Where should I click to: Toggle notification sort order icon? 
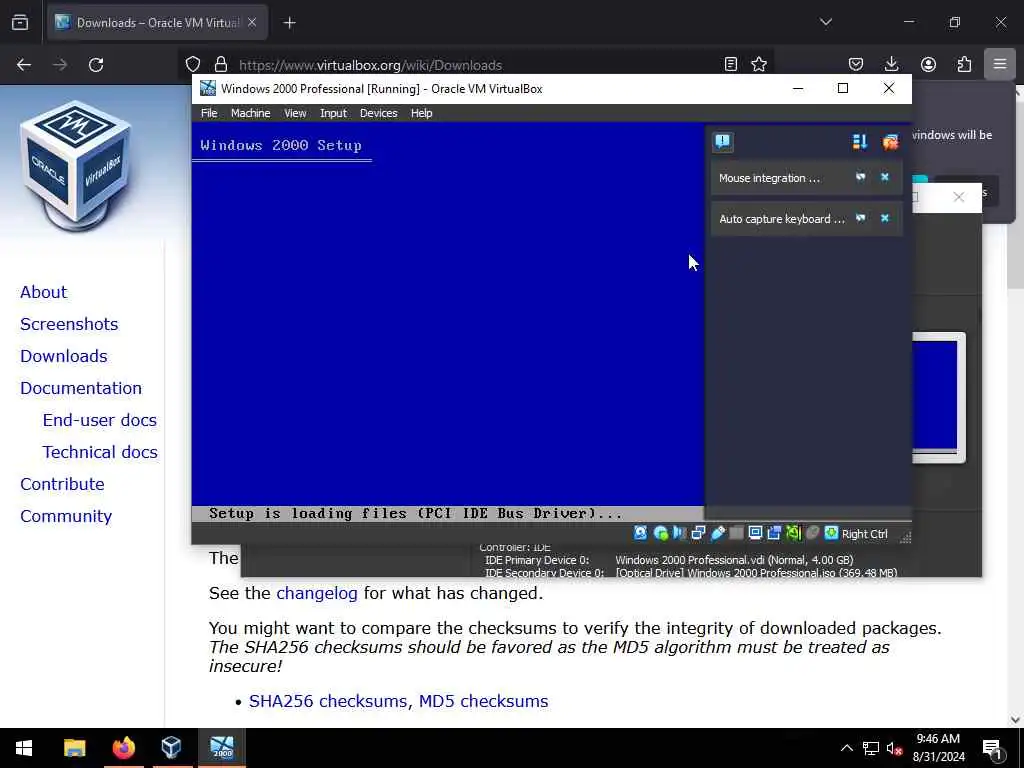(x=859, y=142)
